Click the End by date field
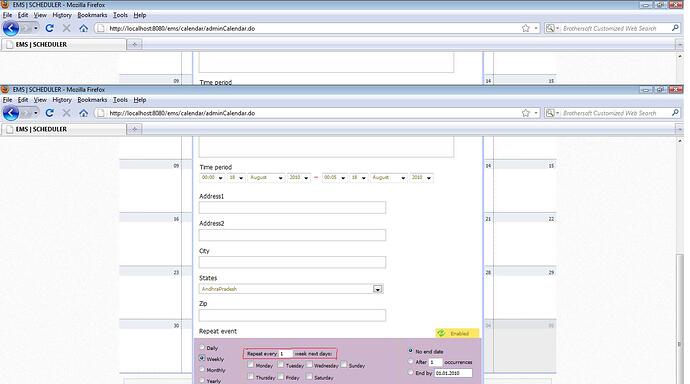690x384 pixels. point(453,373)
